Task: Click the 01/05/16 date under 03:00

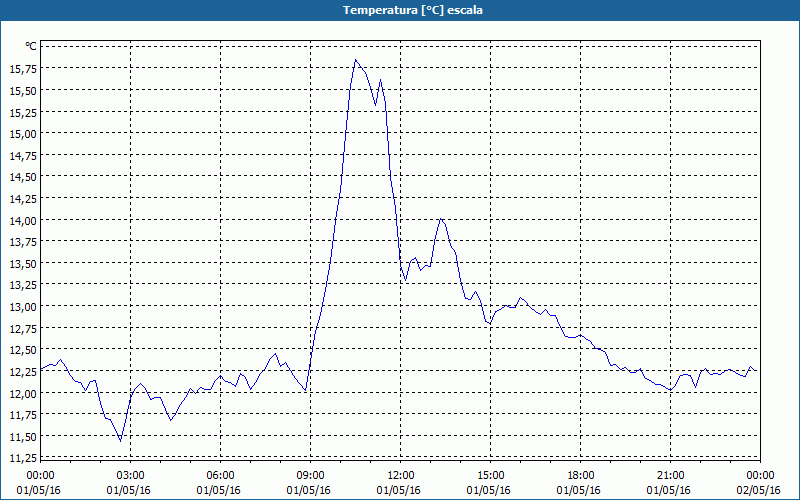Action: tap(129, 490)
